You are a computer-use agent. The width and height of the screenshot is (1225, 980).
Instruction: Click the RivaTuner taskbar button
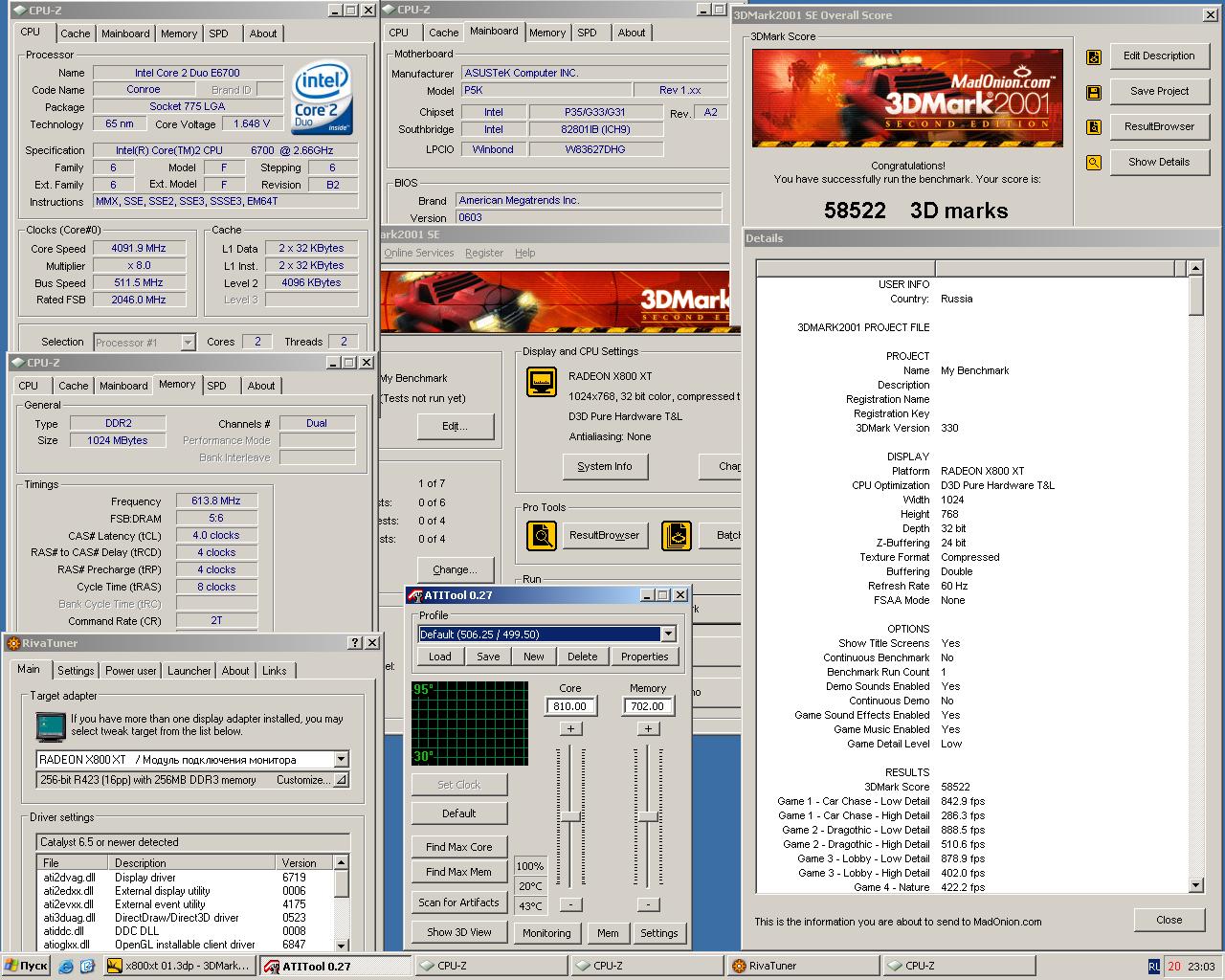(x=802, y=966)
